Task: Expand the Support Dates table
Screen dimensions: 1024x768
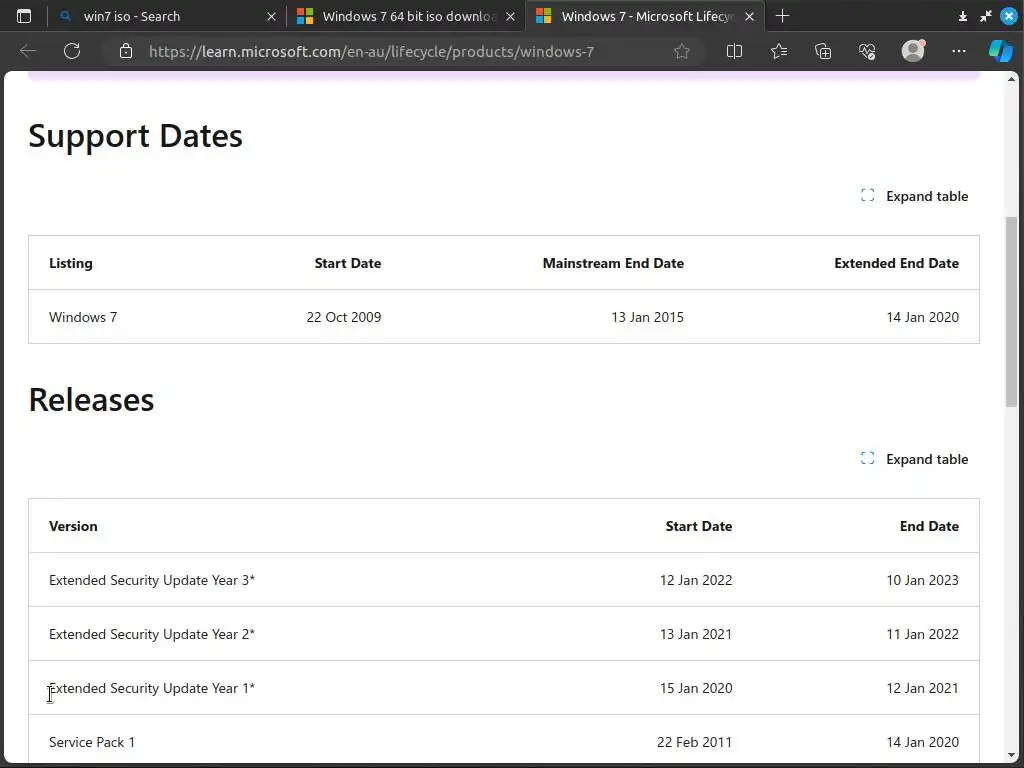Action: tap(915, 196)
